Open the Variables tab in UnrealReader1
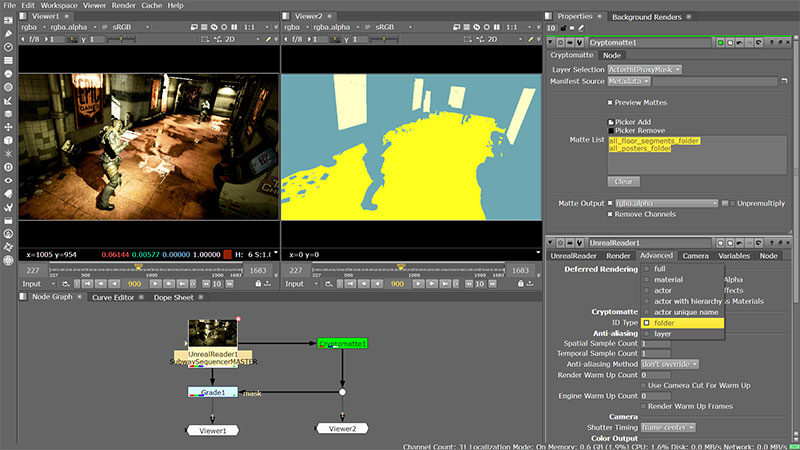Viewport: 800px width, 450px height. [734, 256]
